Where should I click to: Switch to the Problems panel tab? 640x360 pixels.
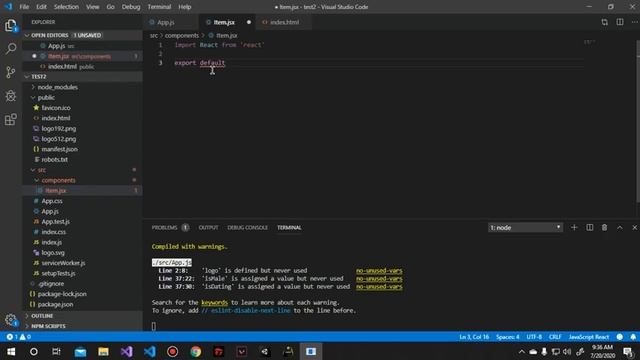point(164,227)
